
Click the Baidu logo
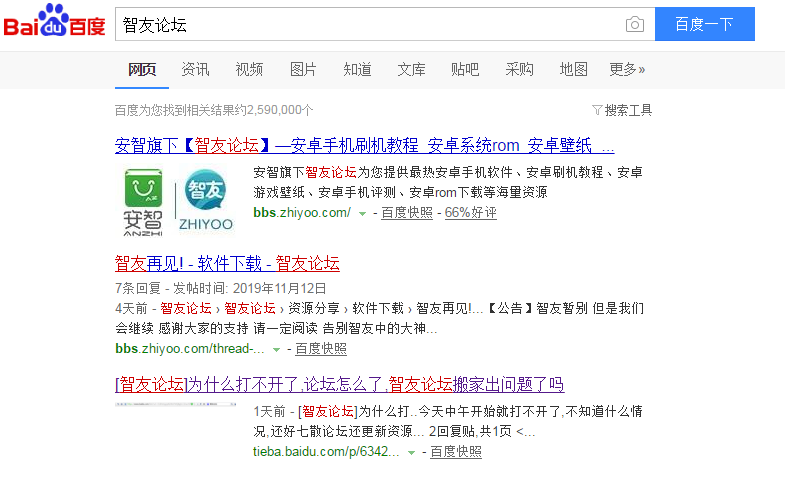pyautogui.click(x=55, y=21)
